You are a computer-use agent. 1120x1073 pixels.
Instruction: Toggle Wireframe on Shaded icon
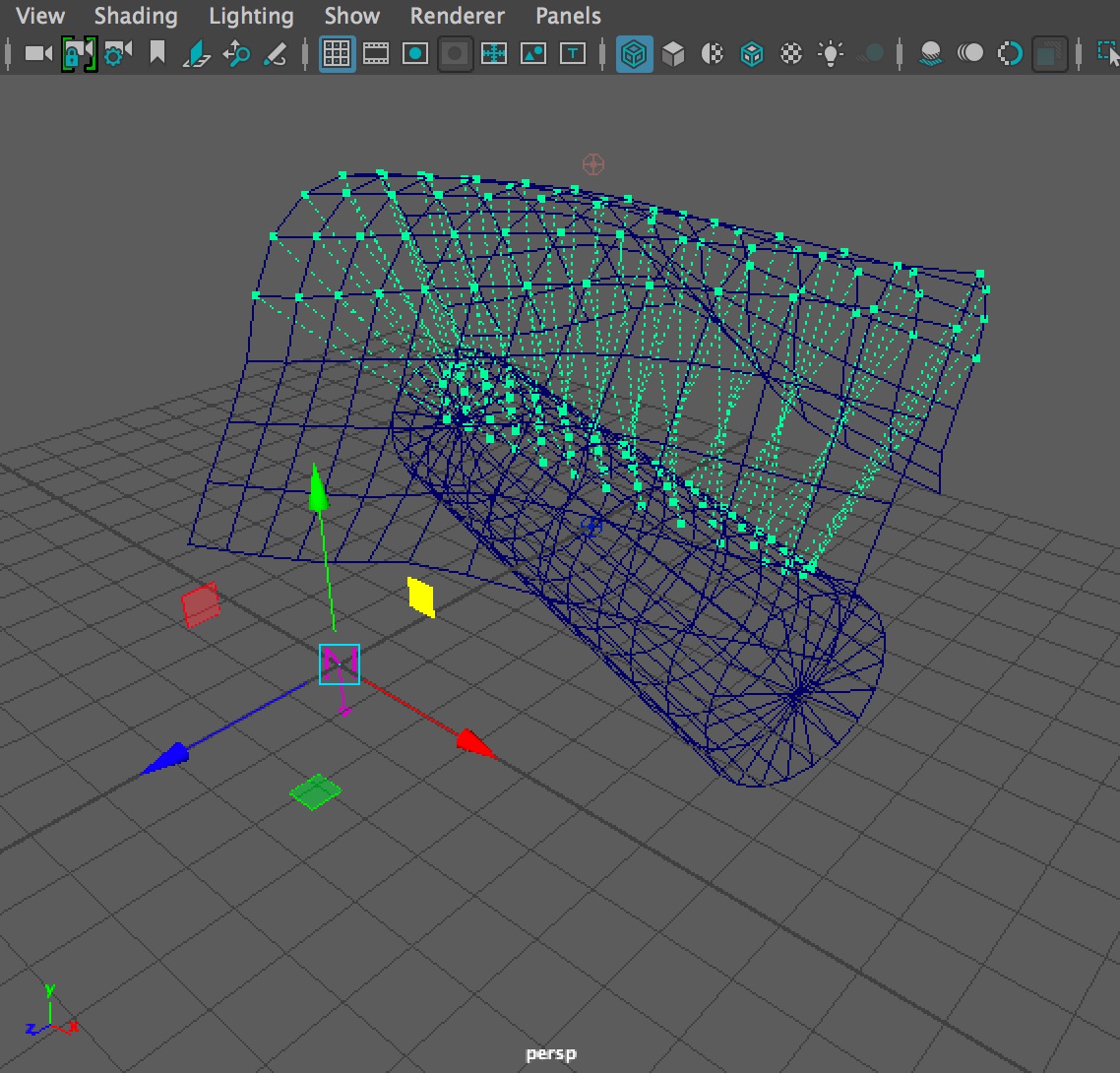point(752,53)
